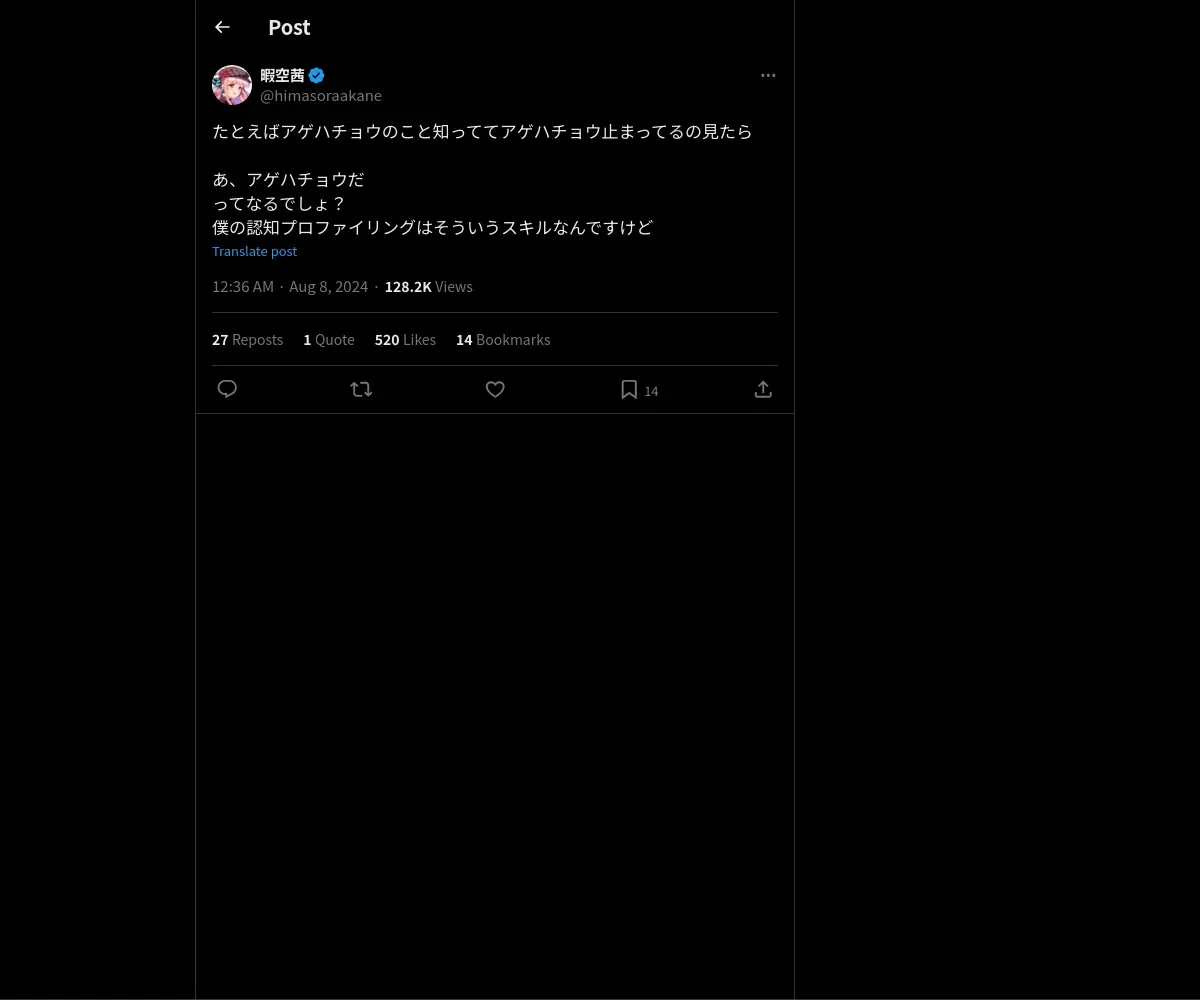Show the 520 Likes list
This screenshot has height=1000, width=1200.
pyautogui.click(x=405, y=339)
